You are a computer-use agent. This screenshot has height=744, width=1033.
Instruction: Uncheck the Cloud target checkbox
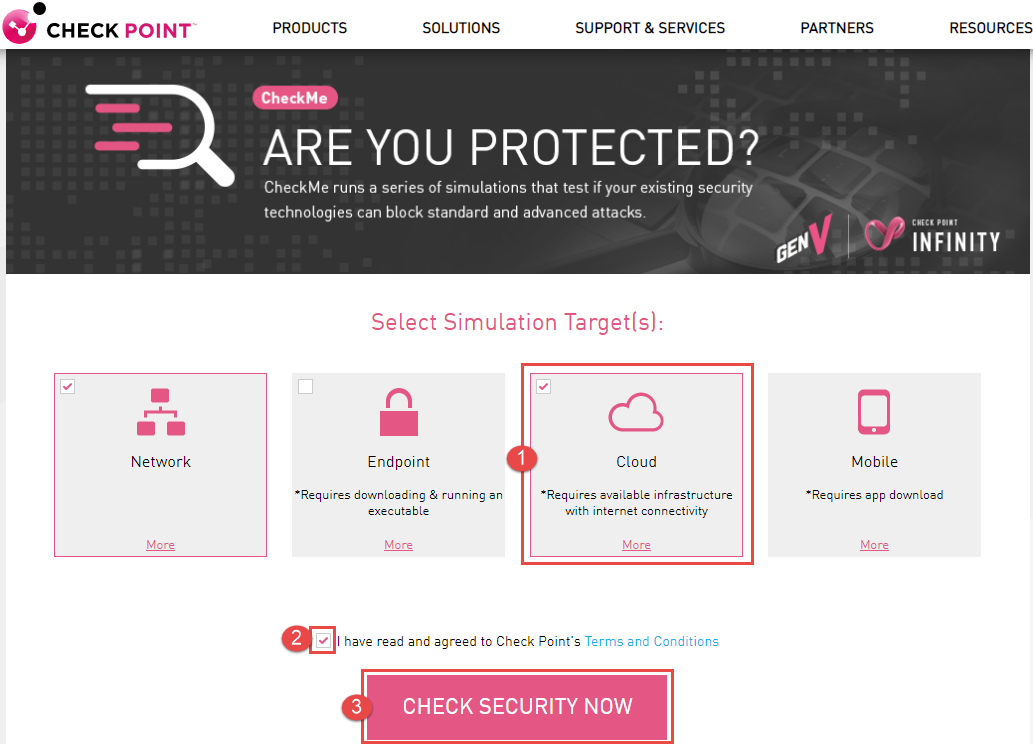(x=544, y=386)
